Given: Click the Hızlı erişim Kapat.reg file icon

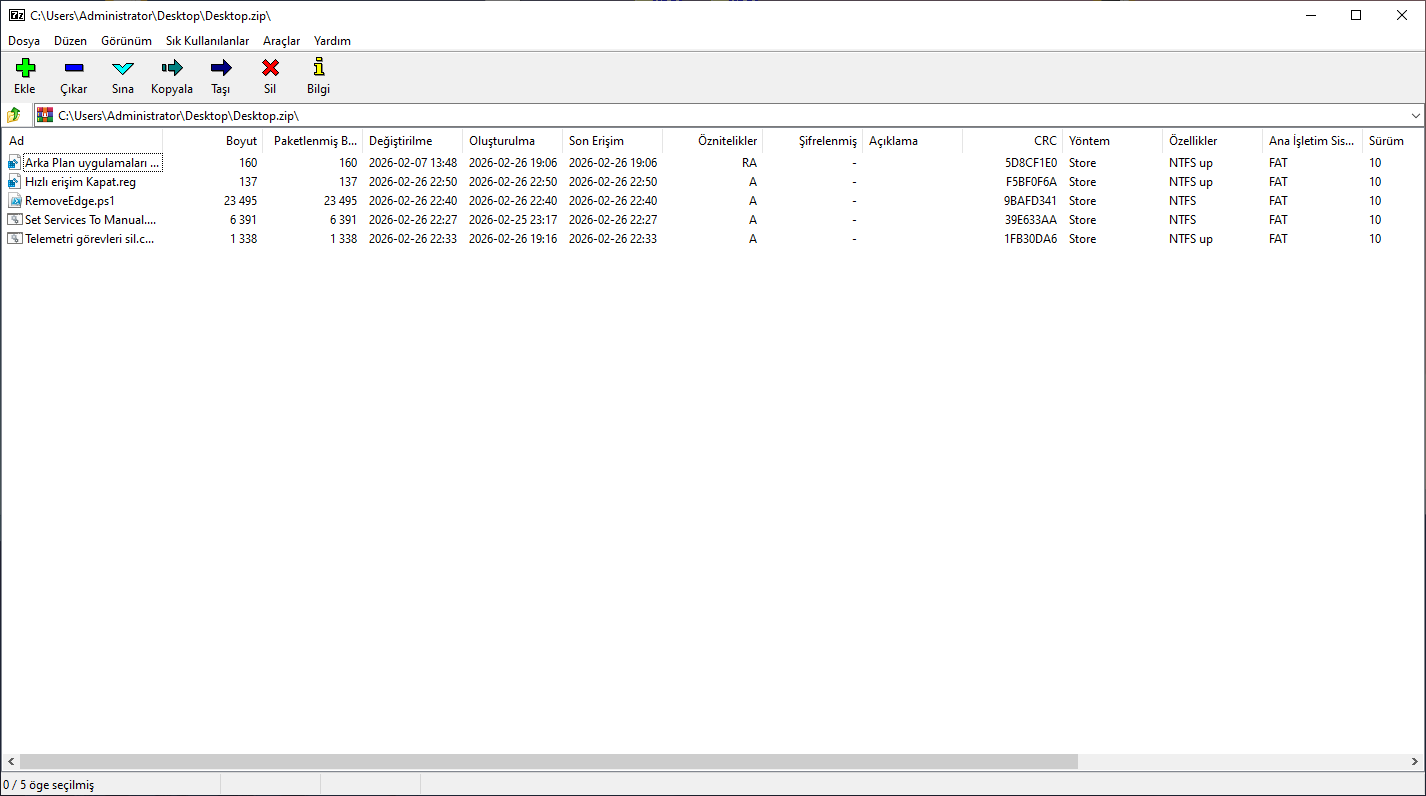Looking at the screenshot, I should [x=14, y=182].
